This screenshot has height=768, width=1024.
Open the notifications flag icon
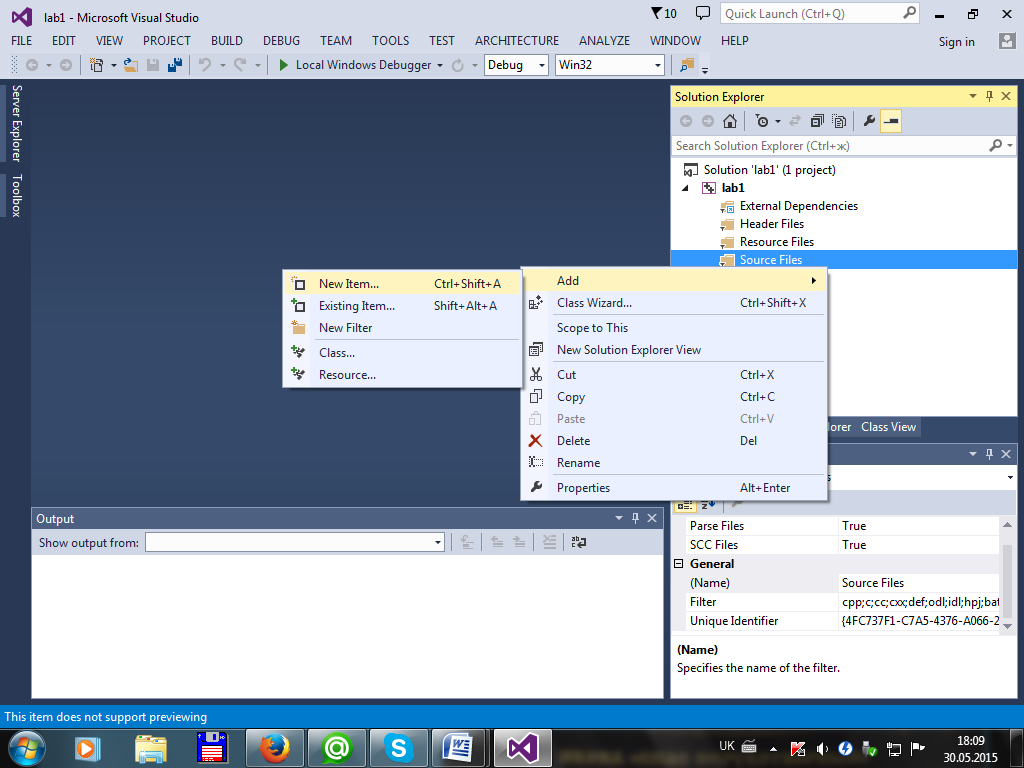pyautogui.click(x=664, y=14)
